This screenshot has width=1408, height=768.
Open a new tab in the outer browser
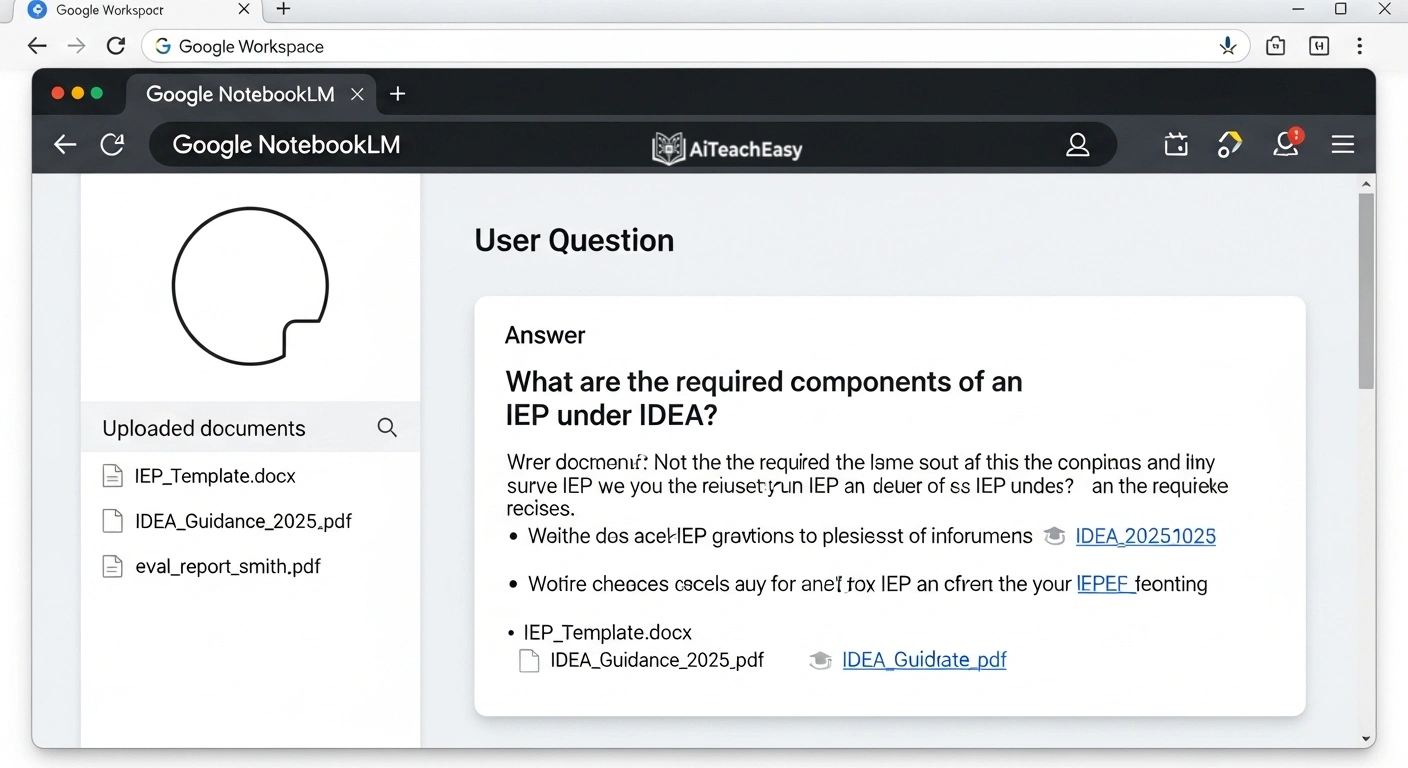click(283, 9)
